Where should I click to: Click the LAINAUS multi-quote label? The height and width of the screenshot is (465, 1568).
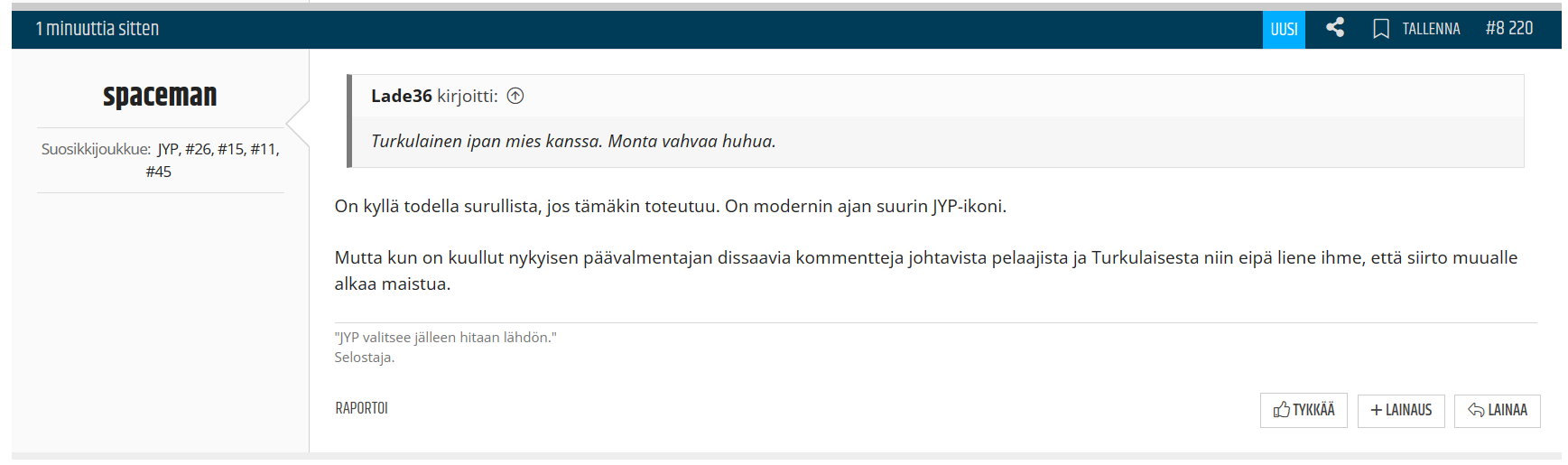1408,410
